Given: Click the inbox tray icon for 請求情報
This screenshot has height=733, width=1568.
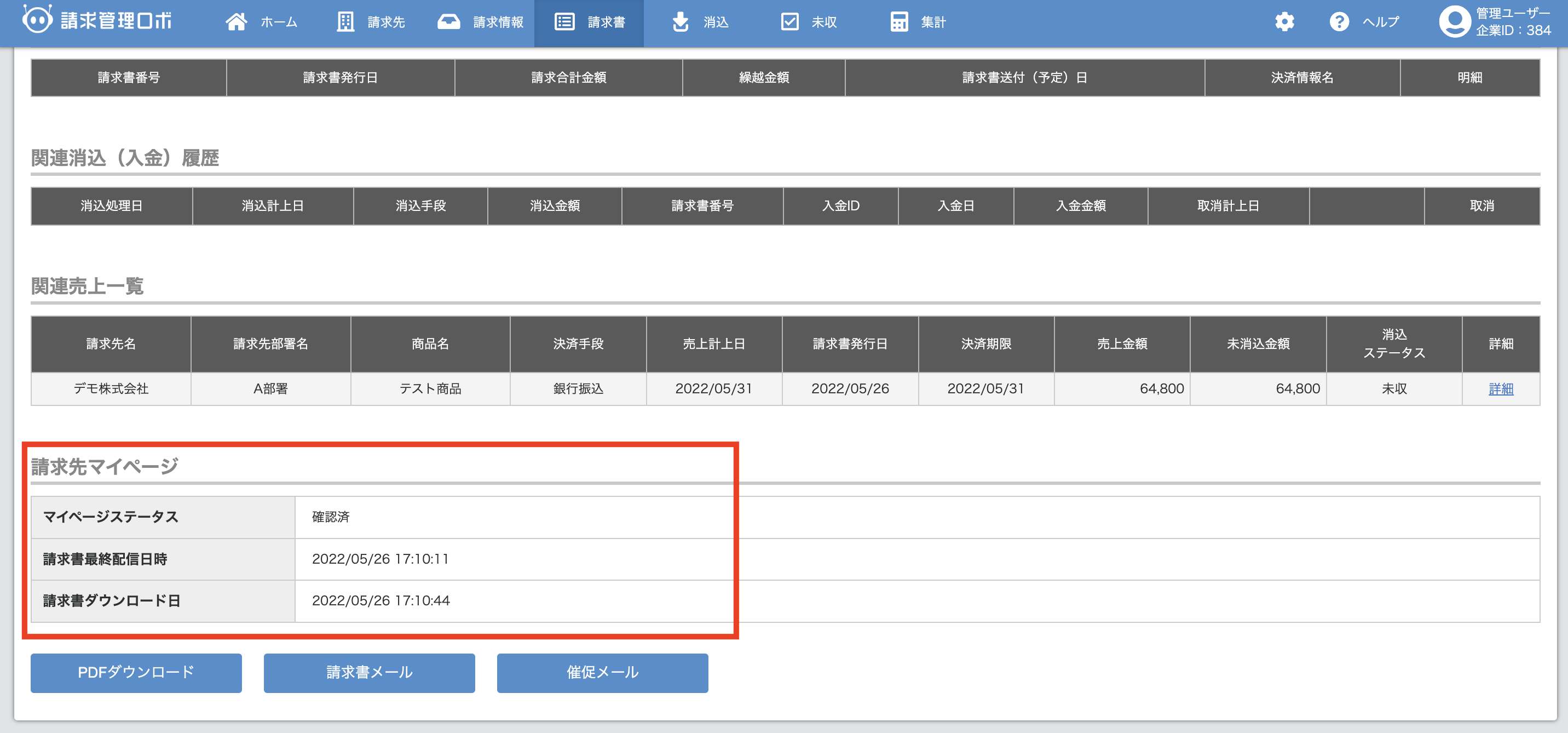Looking at the screenshot, I should click(x=448, y=22).
